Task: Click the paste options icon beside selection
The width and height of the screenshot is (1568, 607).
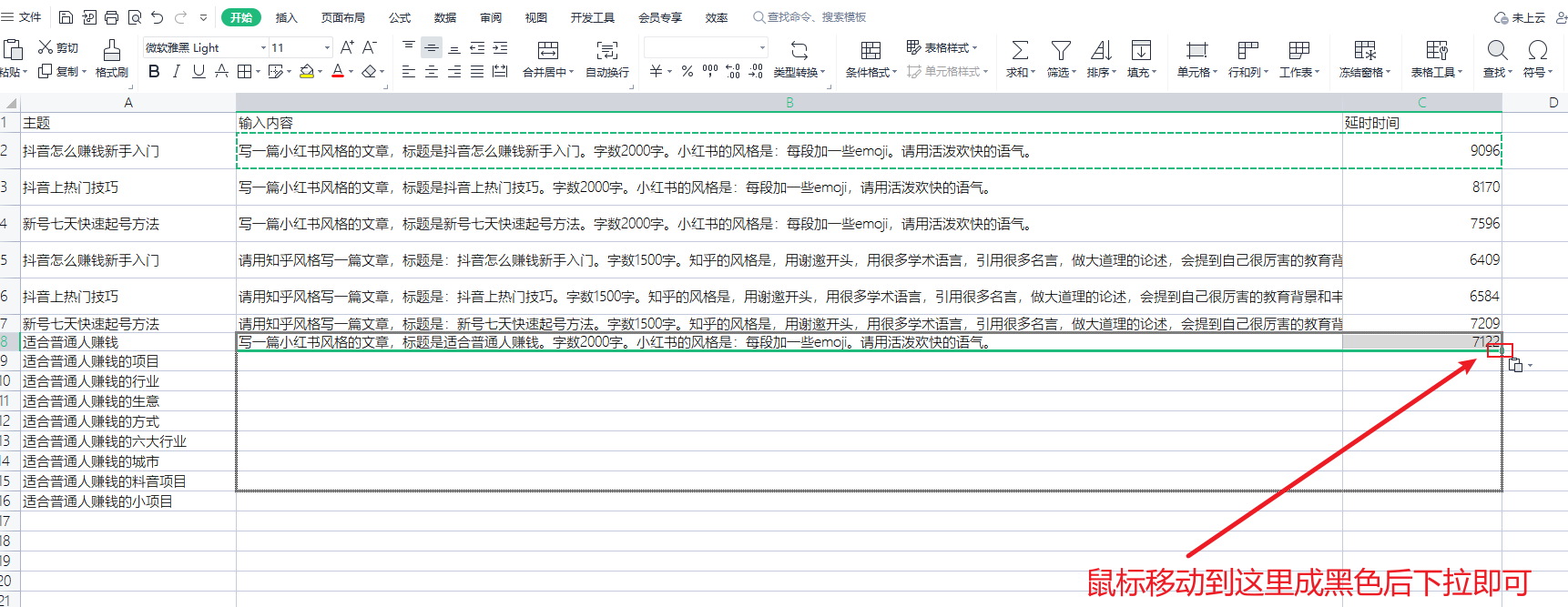Action: (x=1516, y=365)
